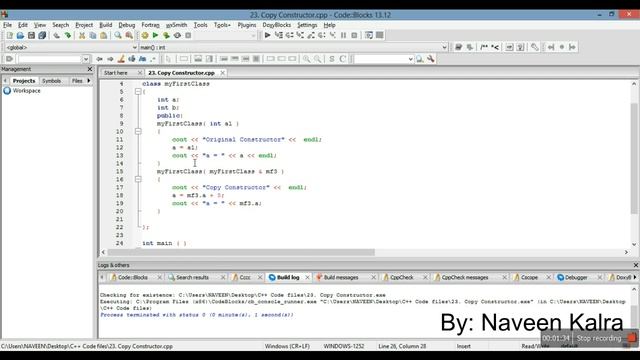The height and width of the screenshot is (360, 640).
Task: Click the Windows (CR+LF) status bar entry
Action: pos(287,346)
